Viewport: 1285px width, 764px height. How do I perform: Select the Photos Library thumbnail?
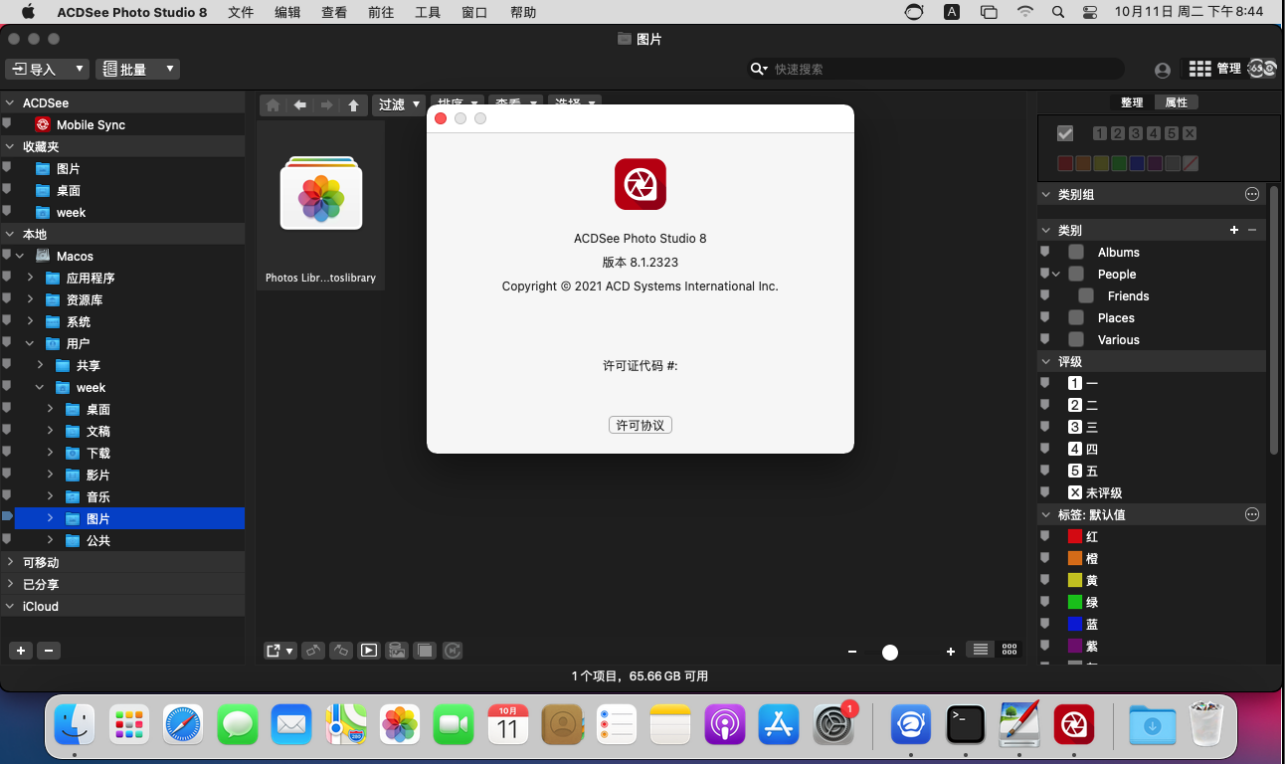tap(321, 205)
